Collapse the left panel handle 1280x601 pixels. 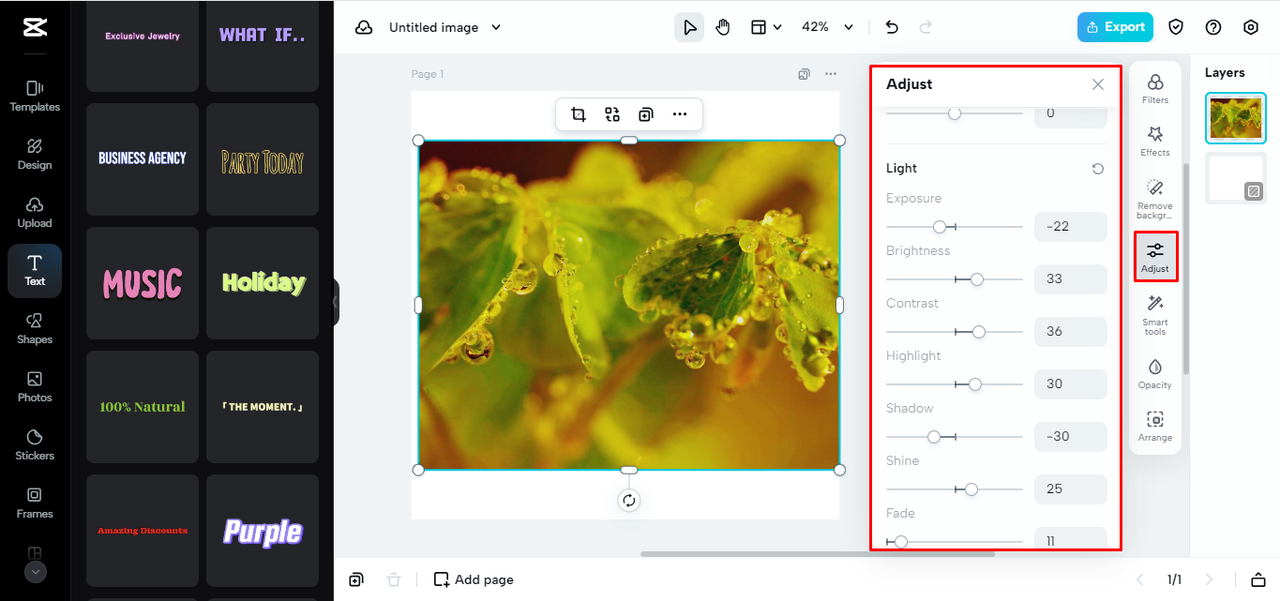point(337,302)
